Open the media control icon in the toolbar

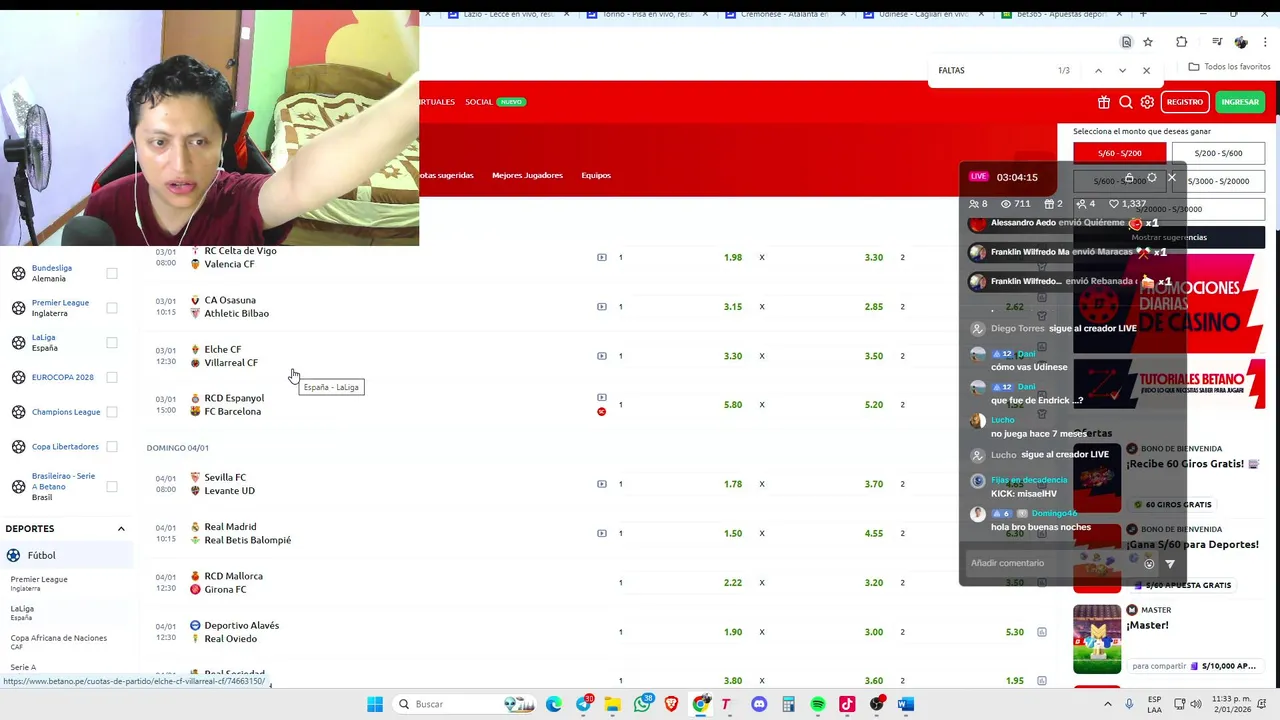[x=1217, y=42]
